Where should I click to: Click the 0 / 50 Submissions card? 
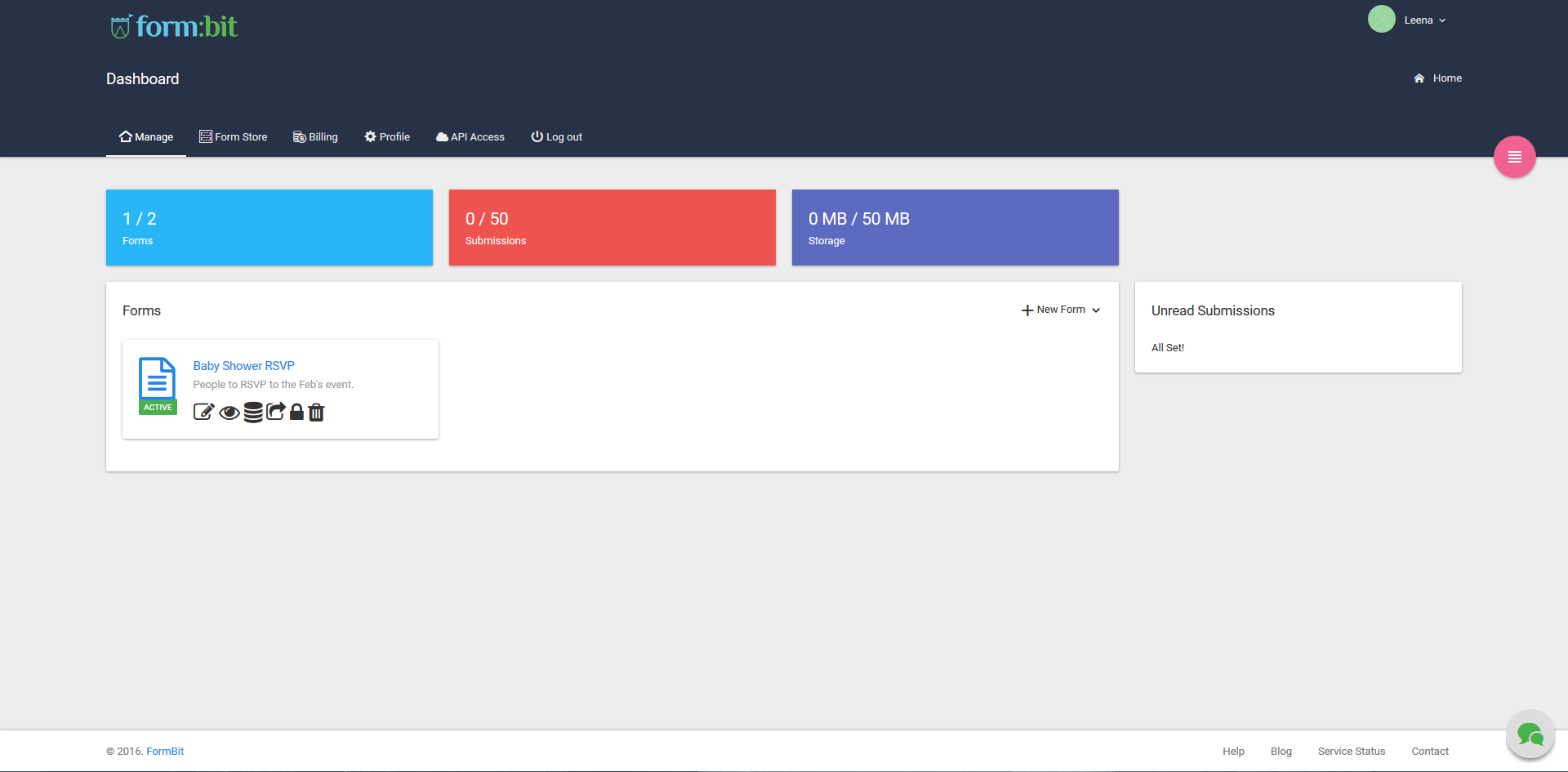(x=612, y=227)
